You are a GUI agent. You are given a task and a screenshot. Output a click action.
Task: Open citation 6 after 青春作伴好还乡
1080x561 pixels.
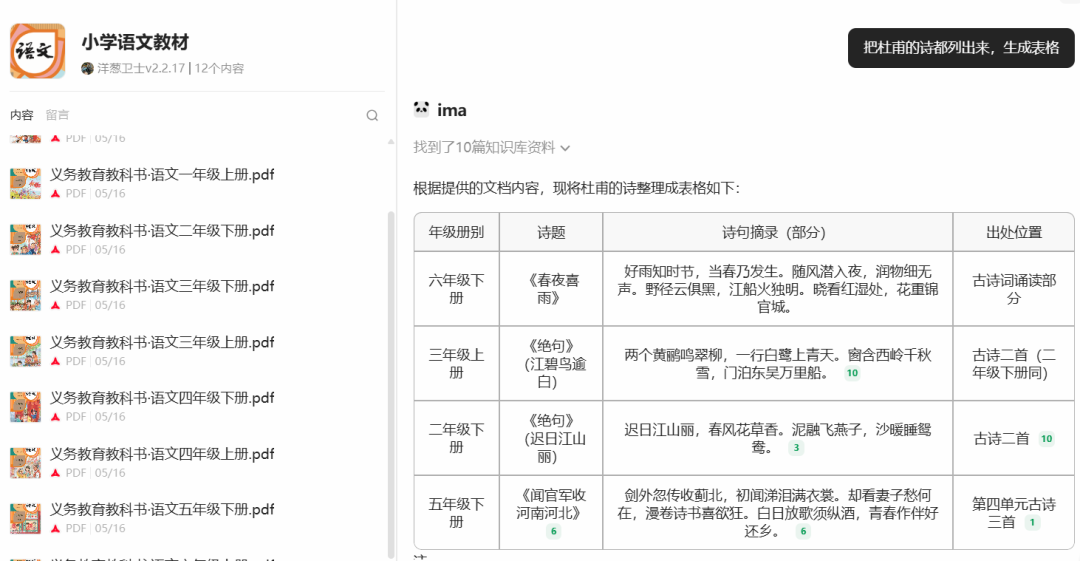tap(803, 531)
